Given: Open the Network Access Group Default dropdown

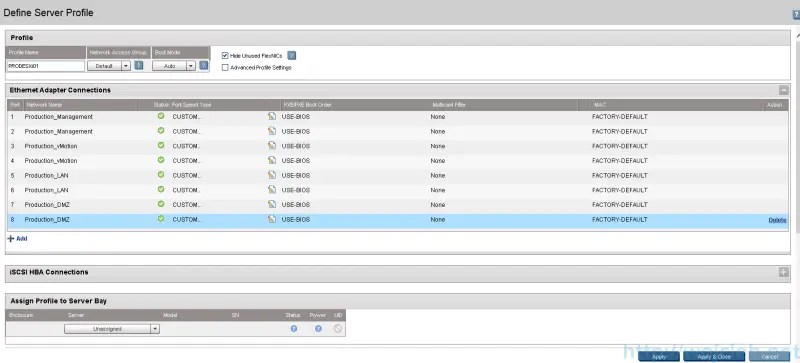Looking at the screenshot, I should click(x=109, y=66).
